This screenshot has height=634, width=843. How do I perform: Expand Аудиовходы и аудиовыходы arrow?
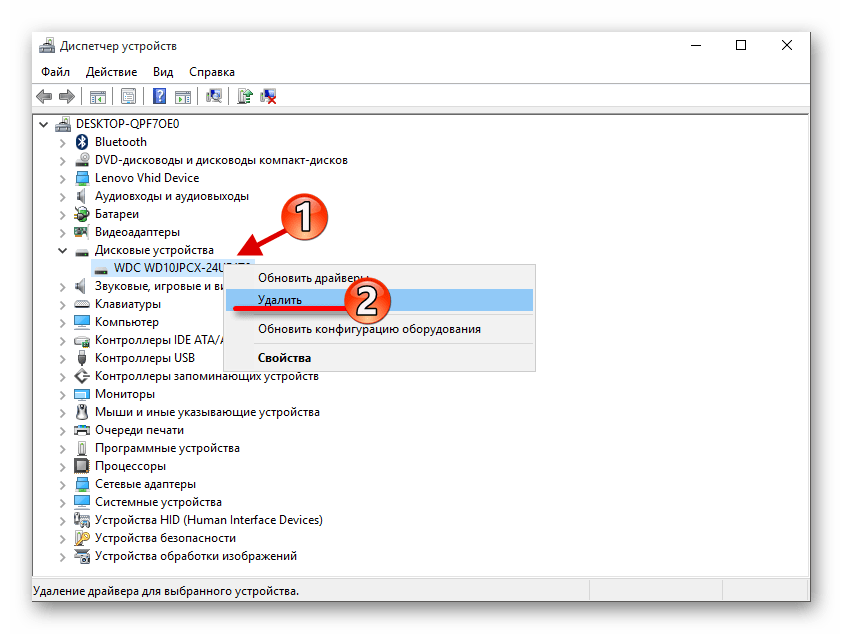tap(62, 197)
